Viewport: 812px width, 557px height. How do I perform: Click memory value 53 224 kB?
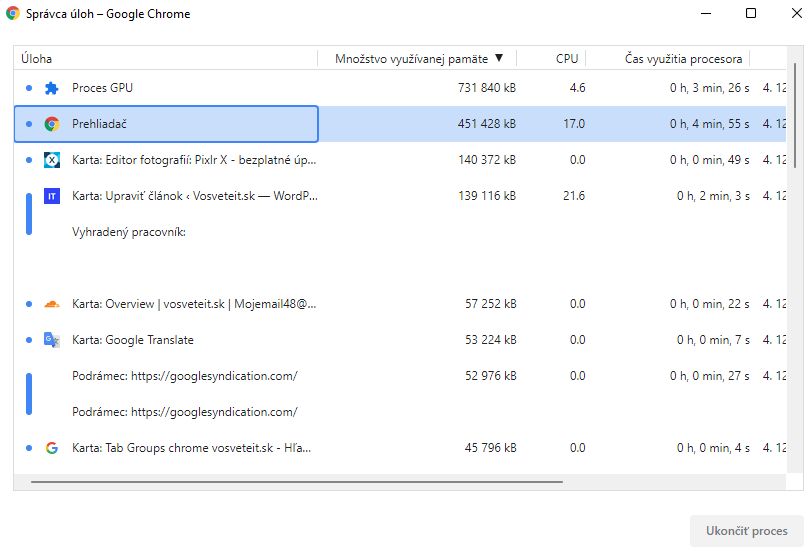coord(490,340)
